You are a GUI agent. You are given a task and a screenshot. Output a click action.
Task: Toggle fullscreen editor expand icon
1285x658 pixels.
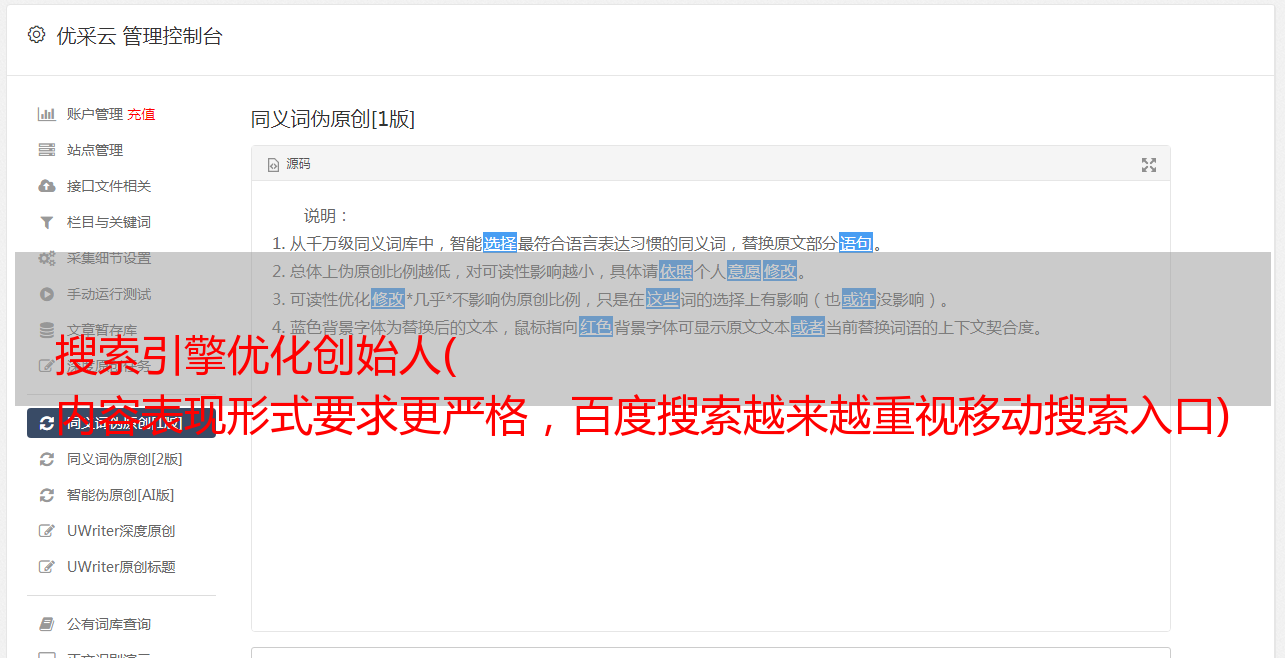tap(1149, 165)
